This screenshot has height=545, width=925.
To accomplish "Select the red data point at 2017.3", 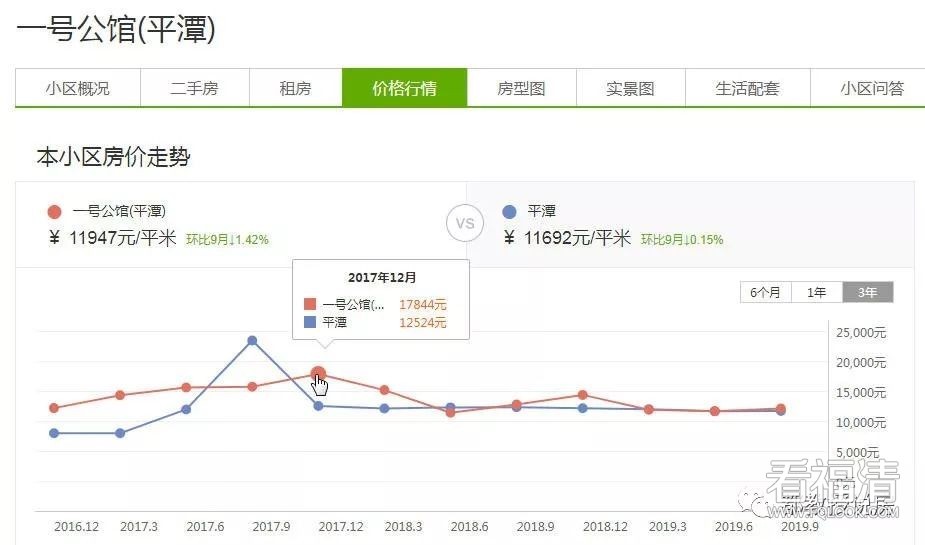I will coord(120,395).
